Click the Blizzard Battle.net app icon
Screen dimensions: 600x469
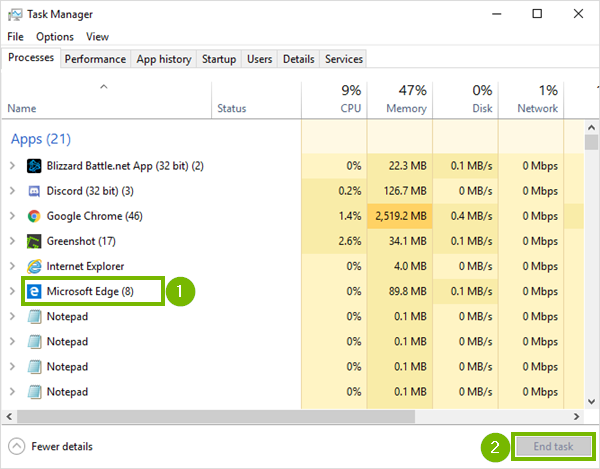tap(34, 166)
